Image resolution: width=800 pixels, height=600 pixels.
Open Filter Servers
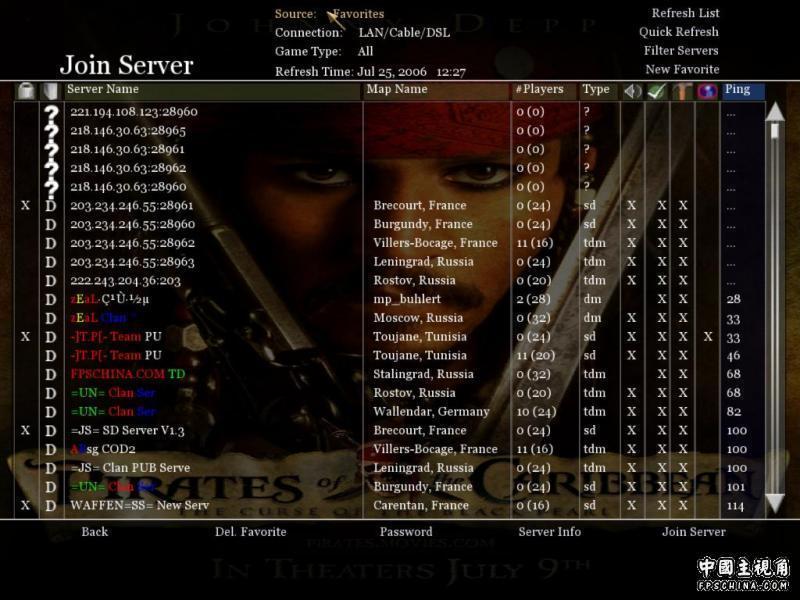pos(681,51)
